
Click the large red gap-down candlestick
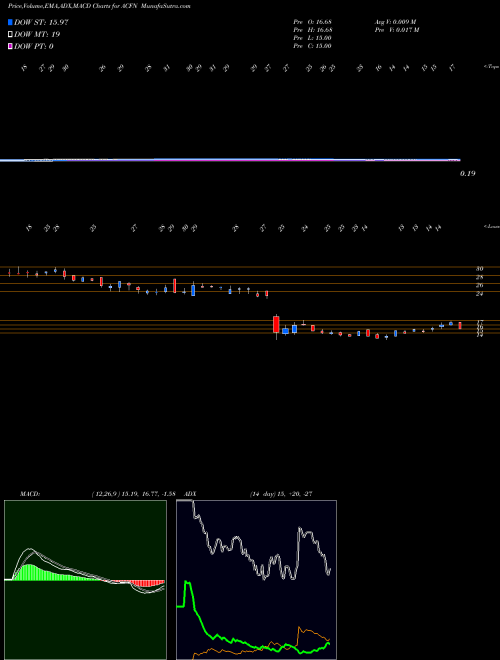[x=276, y=325]
